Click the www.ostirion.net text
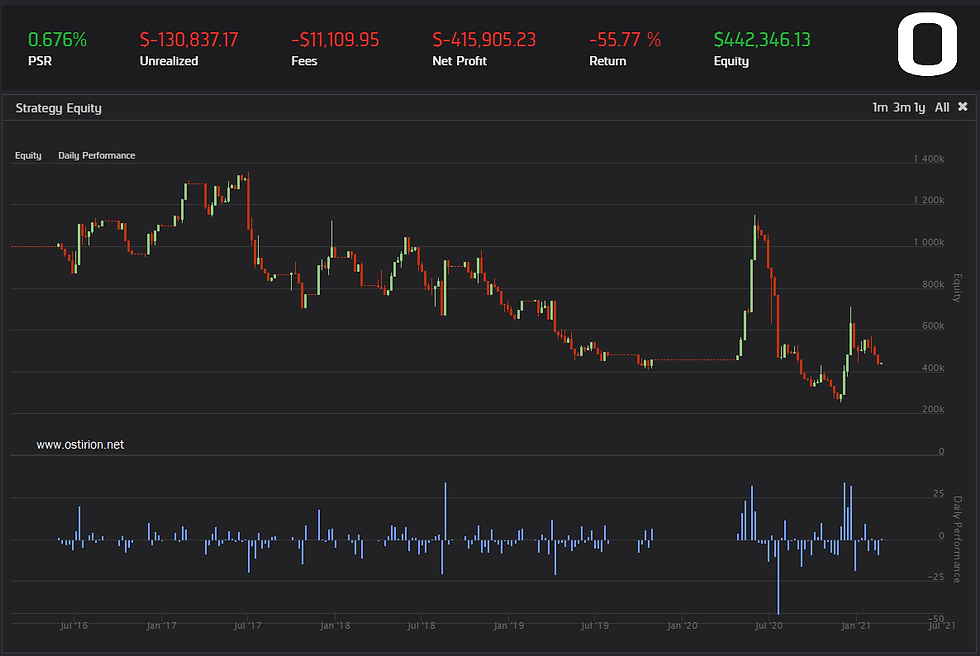The height and width of the screenshot is (656, 980). (x=80, y=445)
